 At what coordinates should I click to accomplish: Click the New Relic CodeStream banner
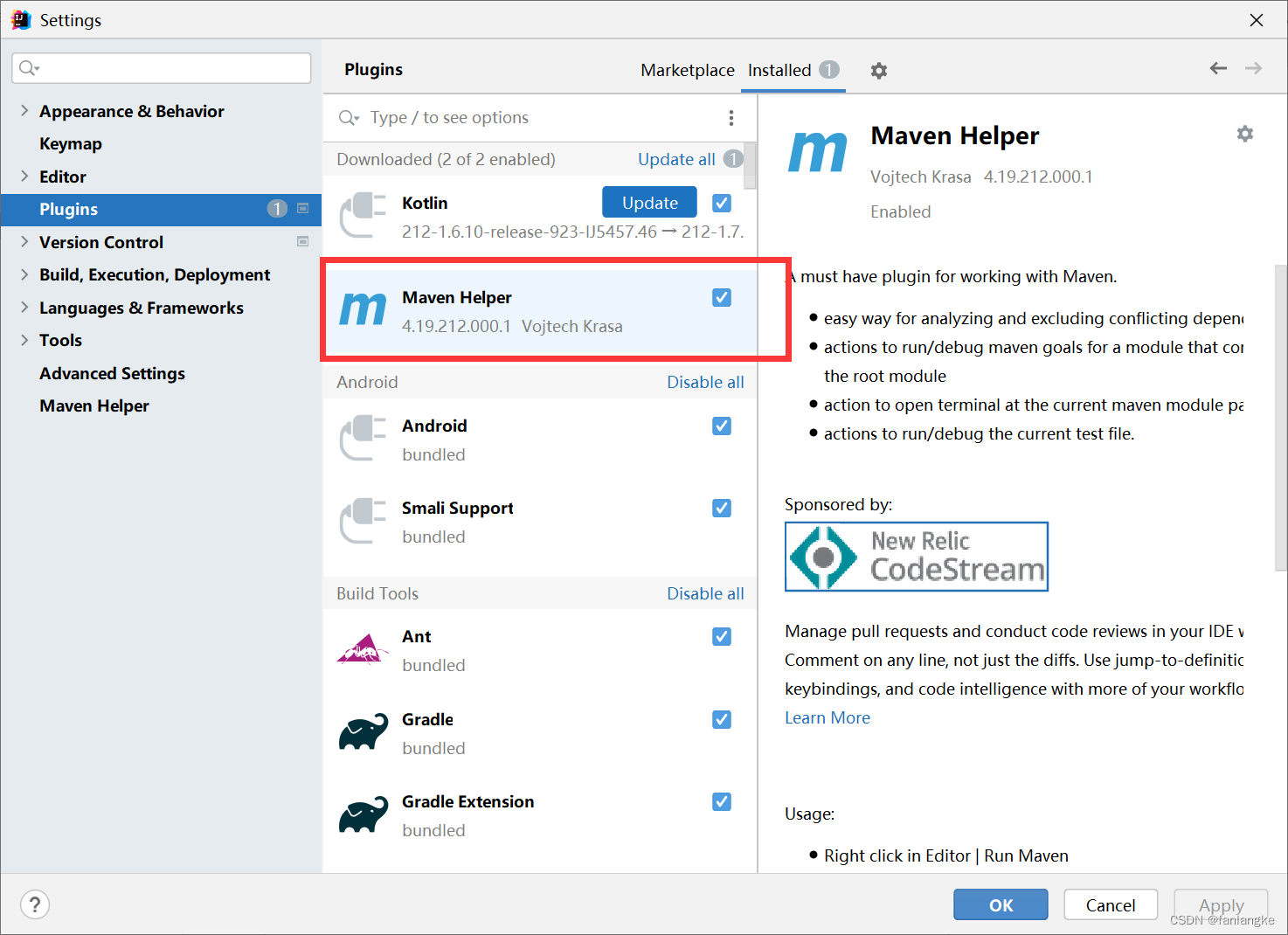pyautogui.click(x=917, y=557)
